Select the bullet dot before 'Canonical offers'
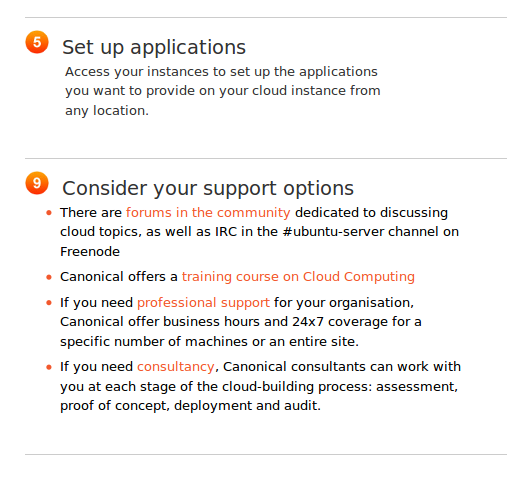The image size is (507, 491). pyautogui.click(x=49, y=277)
